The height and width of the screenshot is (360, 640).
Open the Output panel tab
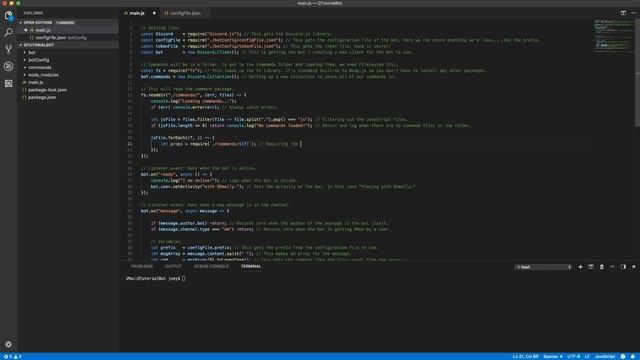pyautogui.click(x=173, y=266)
